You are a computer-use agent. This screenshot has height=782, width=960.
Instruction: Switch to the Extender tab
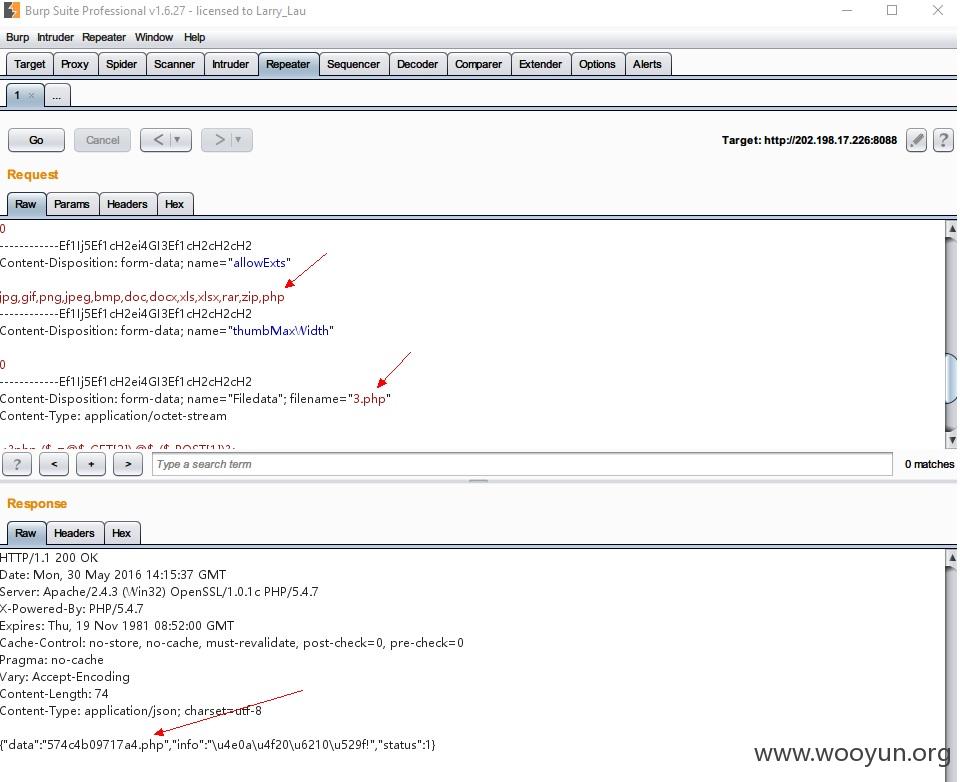click(540, 64)
